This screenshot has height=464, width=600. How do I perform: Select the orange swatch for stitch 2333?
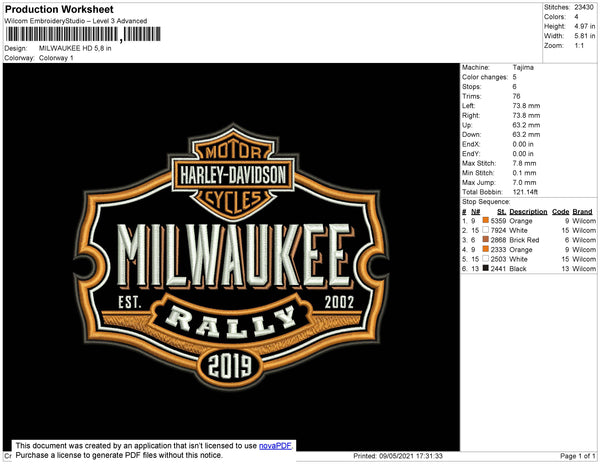point(486,249)
